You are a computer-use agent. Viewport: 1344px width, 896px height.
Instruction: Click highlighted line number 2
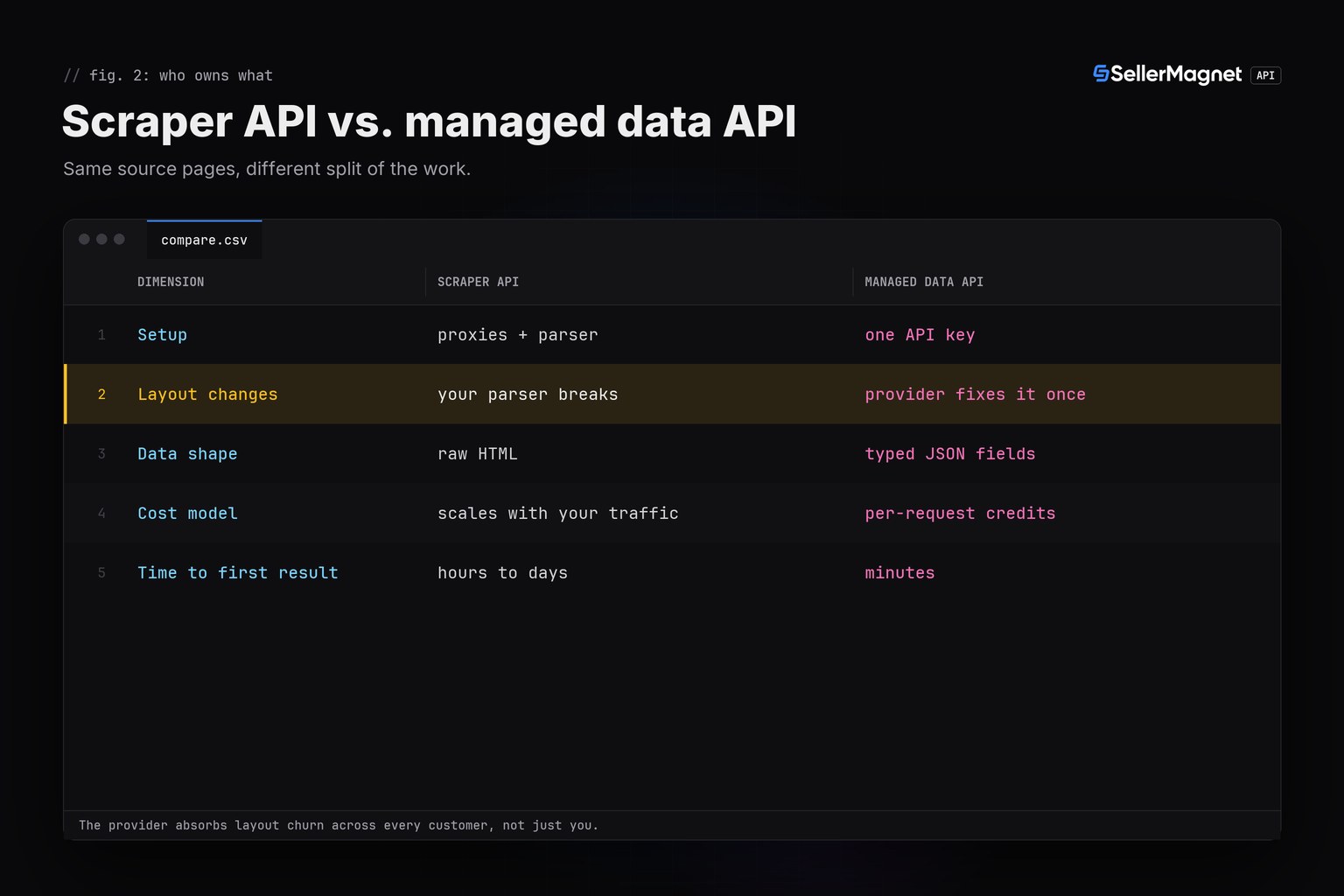click(x=101, y=394)
